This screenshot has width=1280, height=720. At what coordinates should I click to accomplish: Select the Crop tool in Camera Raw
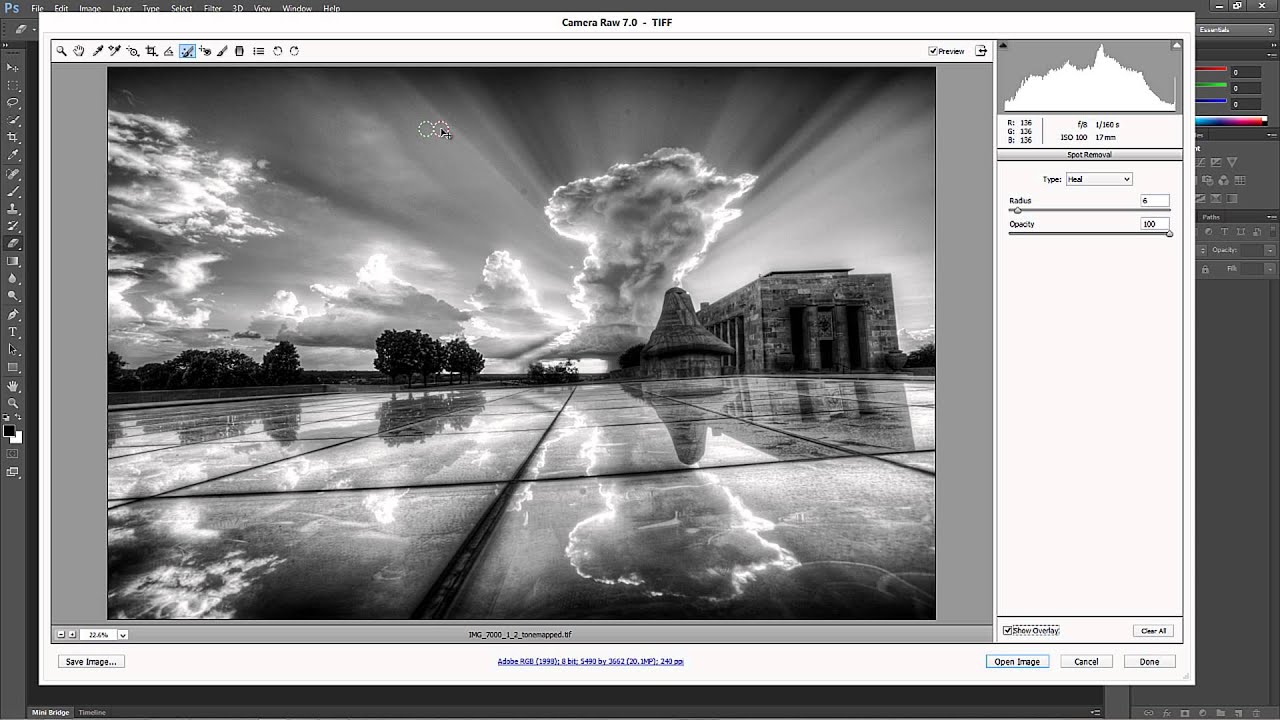[x=151, y=51]
